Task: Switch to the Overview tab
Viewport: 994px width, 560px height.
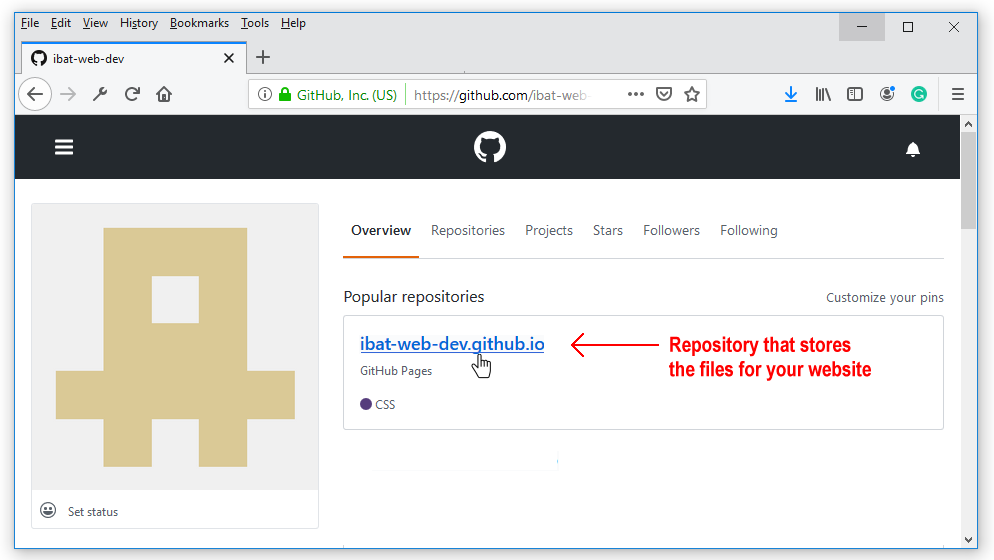Action: click(x=381, y=230)
